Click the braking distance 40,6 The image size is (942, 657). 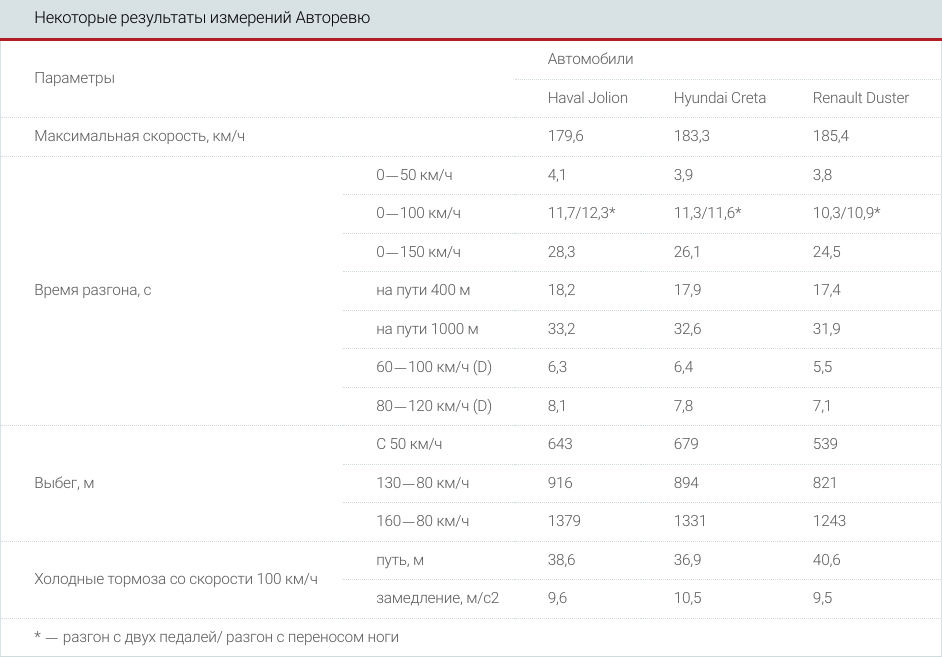pyautogui.click(x=826, y=560)
